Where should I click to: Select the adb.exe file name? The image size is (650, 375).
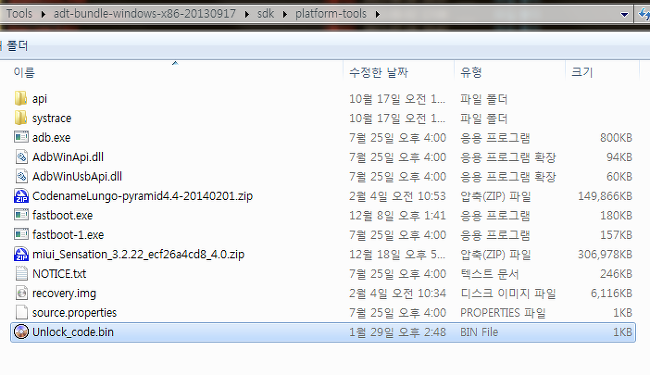coord(51,137)
